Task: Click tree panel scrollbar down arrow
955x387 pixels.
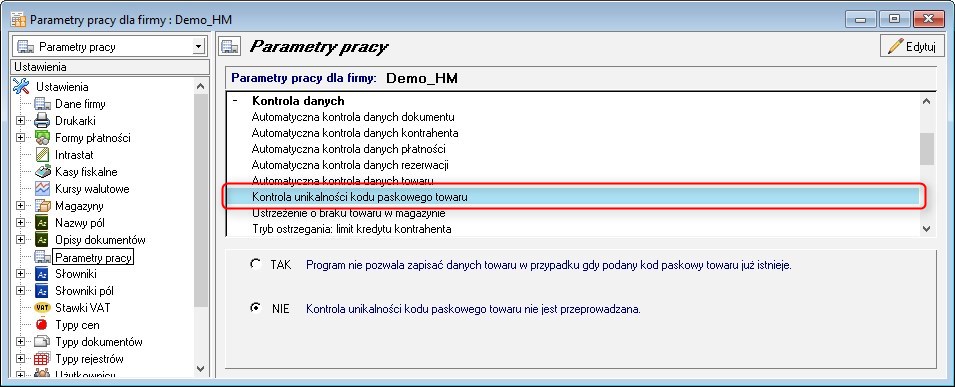Action: click(x=201, y=368)
